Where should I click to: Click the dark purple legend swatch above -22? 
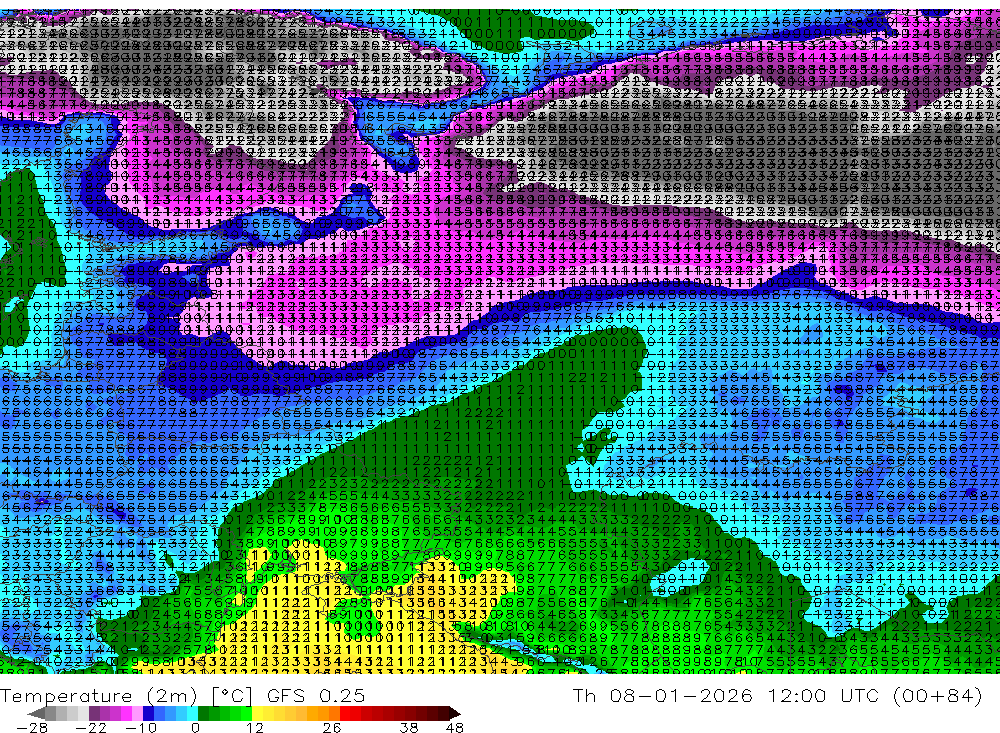94,713
